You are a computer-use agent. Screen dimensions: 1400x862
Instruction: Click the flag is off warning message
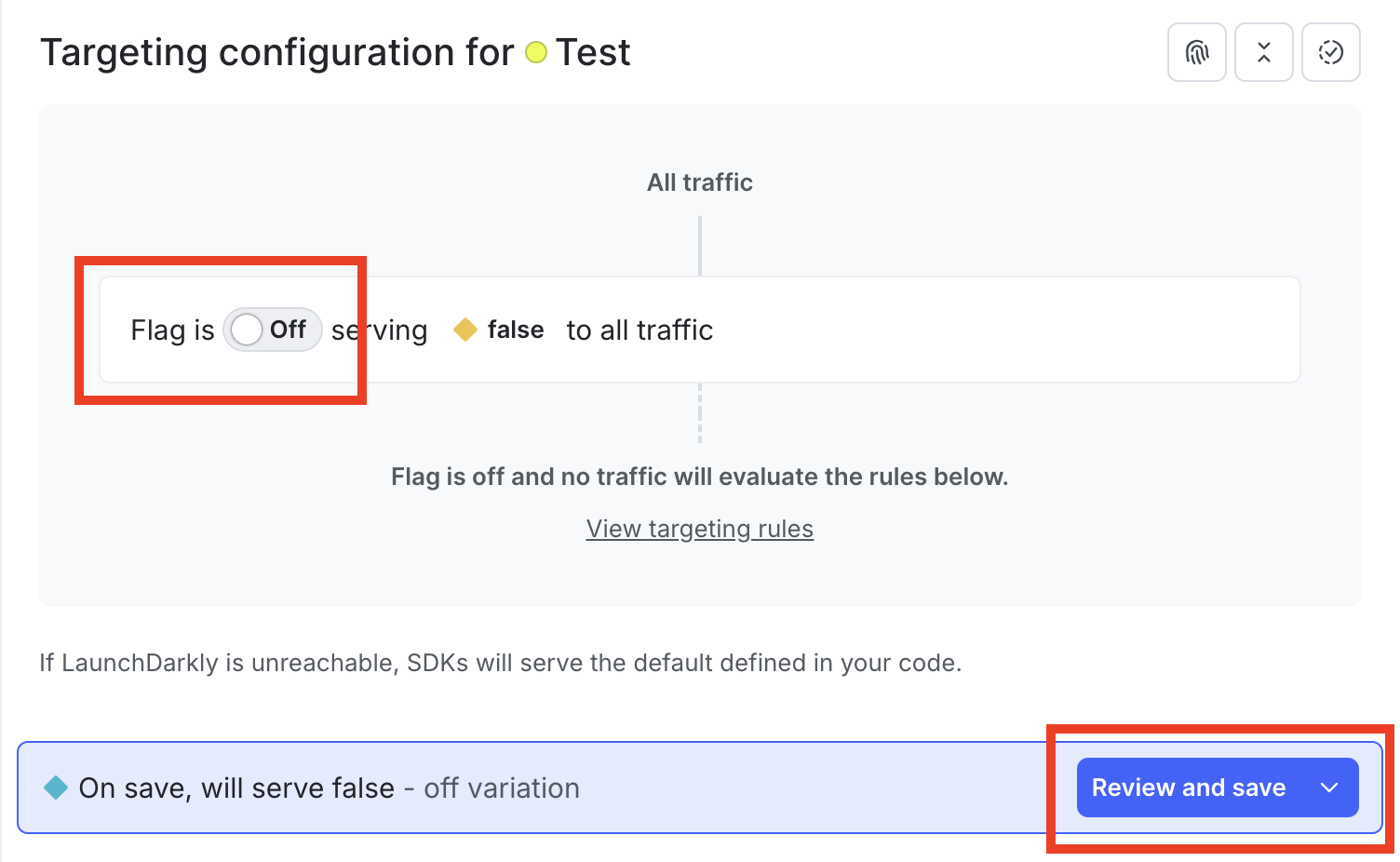click(x=699, y=476)
